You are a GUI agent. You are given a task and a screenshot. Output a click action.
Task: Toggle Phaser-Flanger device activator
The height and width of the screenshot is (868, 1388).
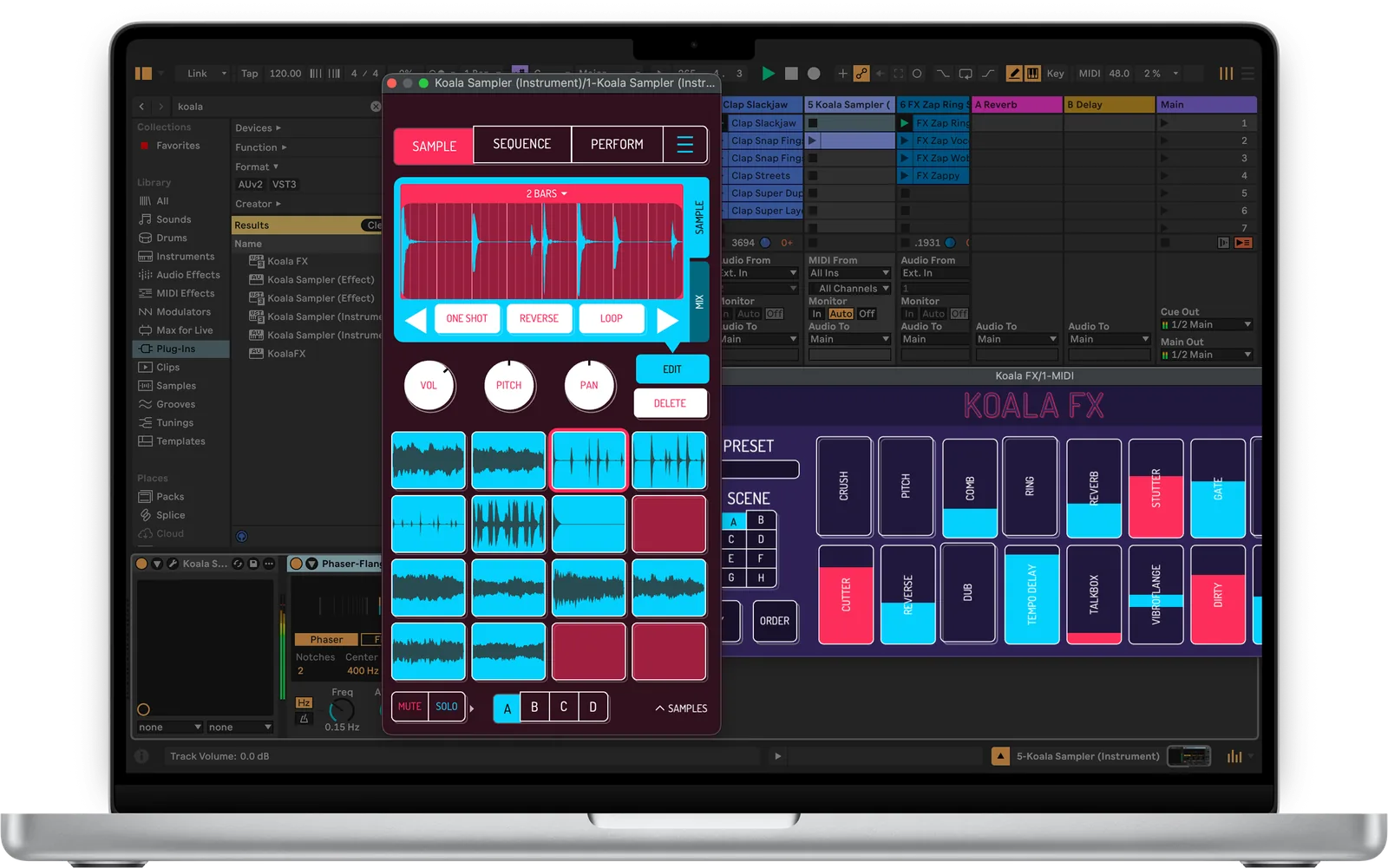(x=297, y=564)
